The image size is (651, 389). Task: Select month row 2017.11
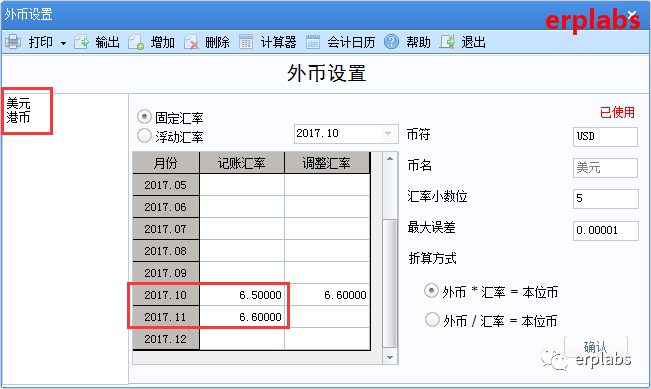point(166,317)
